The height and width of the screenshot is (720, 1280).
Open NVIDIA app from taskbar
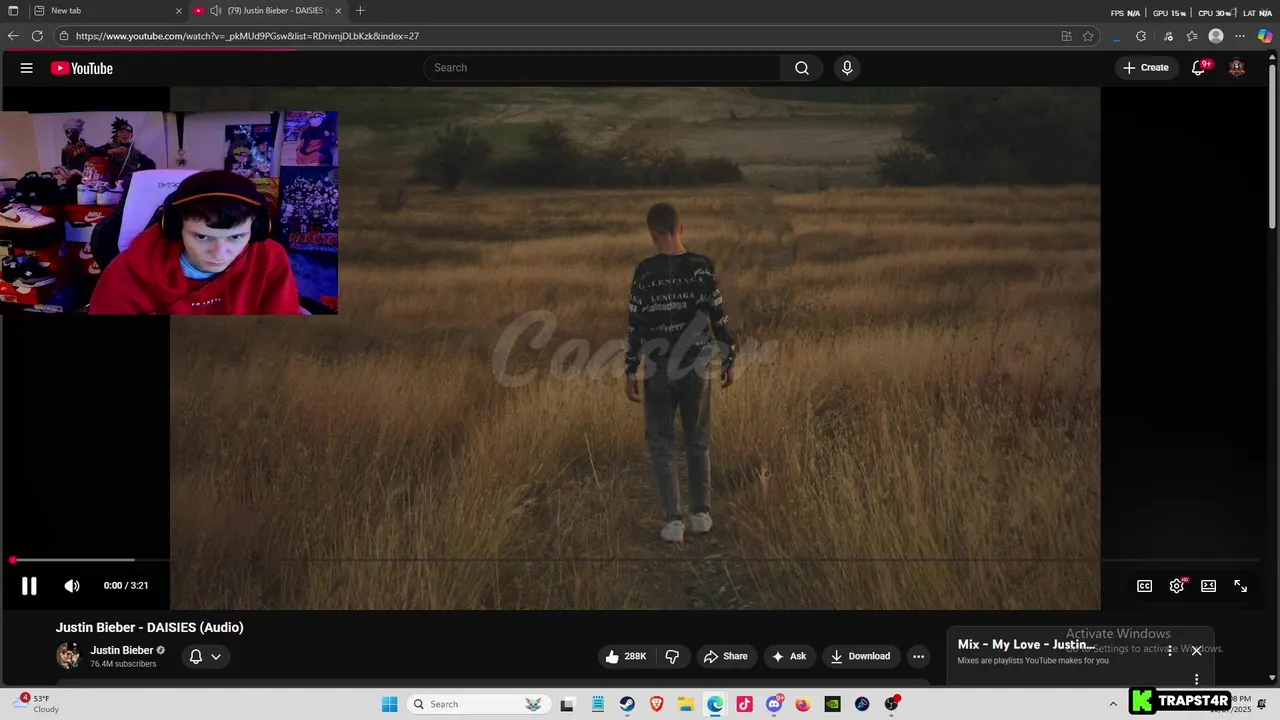coord(832,704)
